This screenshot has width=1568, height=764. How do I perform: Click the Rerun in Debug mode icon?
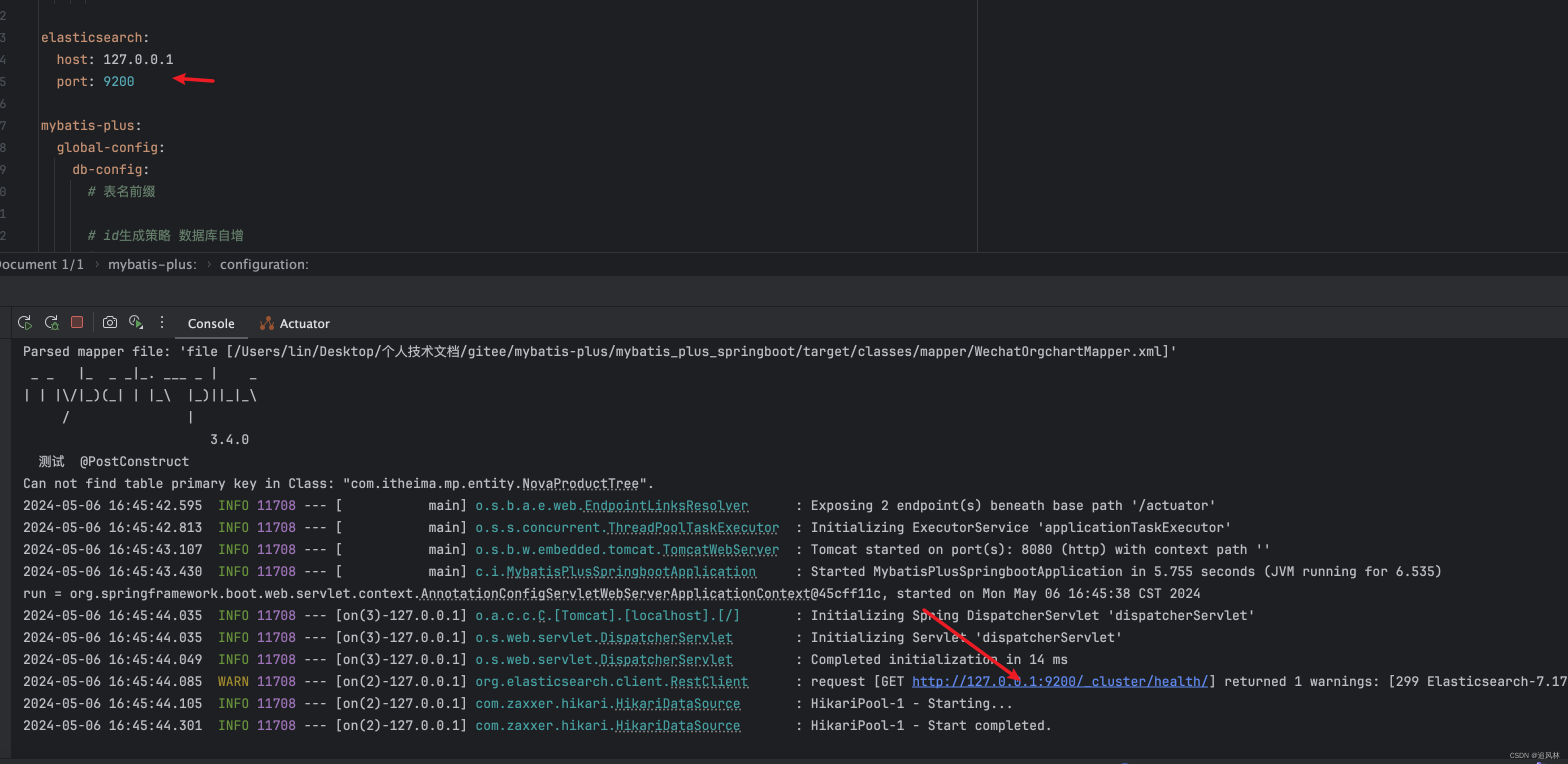click(51, 322)
